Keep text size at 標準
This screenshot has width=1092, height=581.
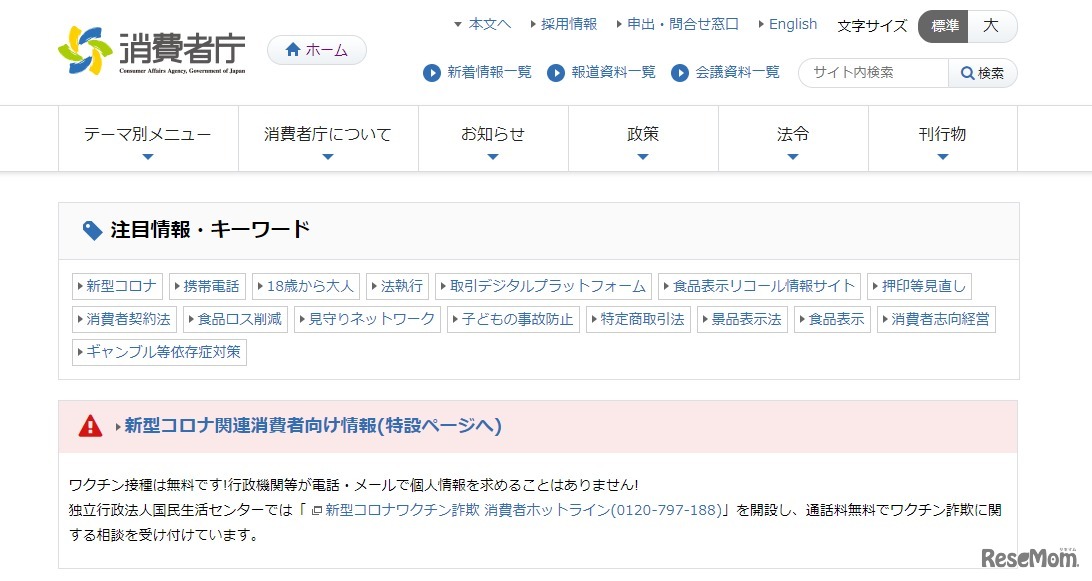[x=943, y=27]
